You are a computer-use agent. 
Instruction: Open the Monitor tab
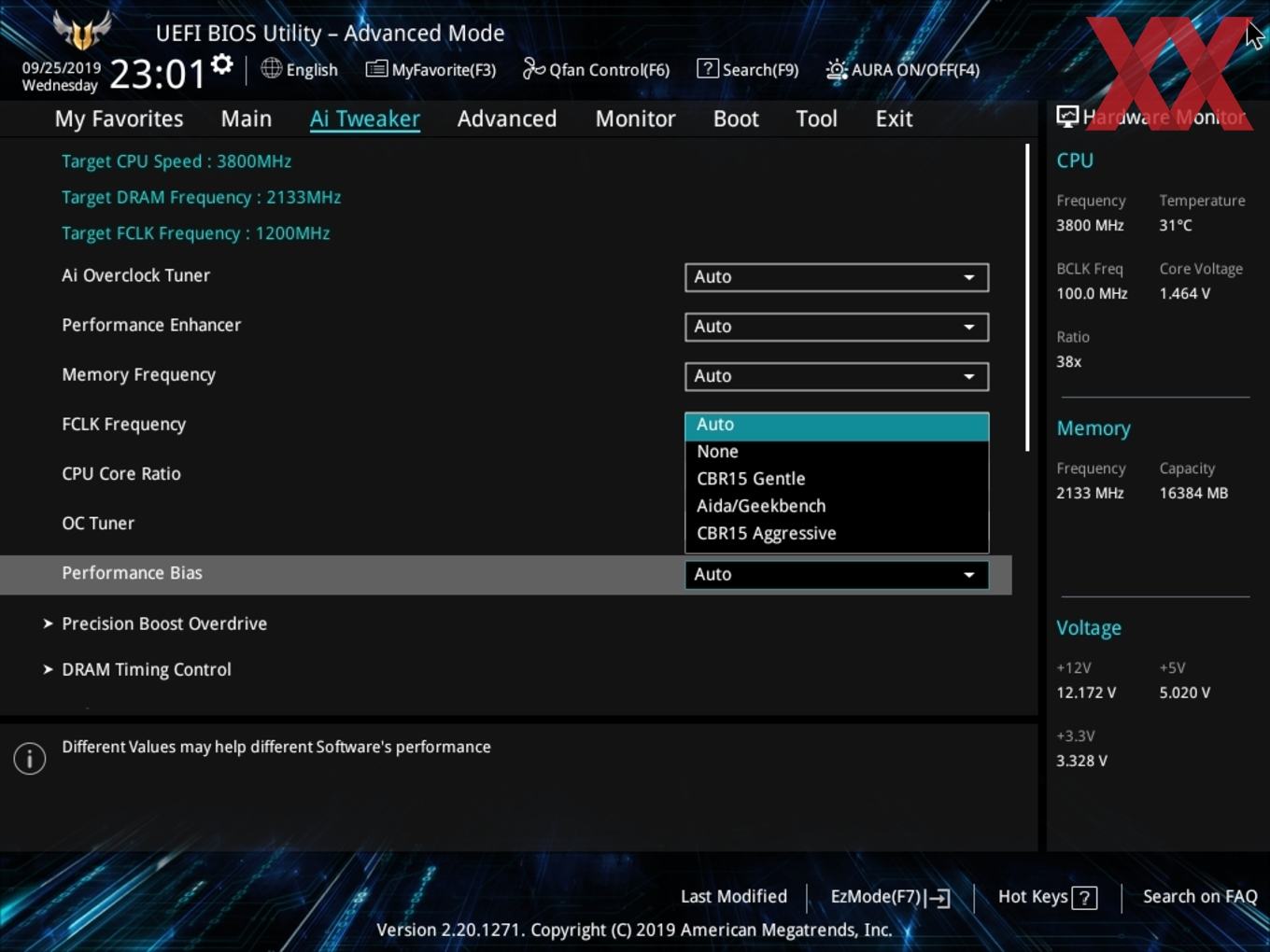coord(635,119)
